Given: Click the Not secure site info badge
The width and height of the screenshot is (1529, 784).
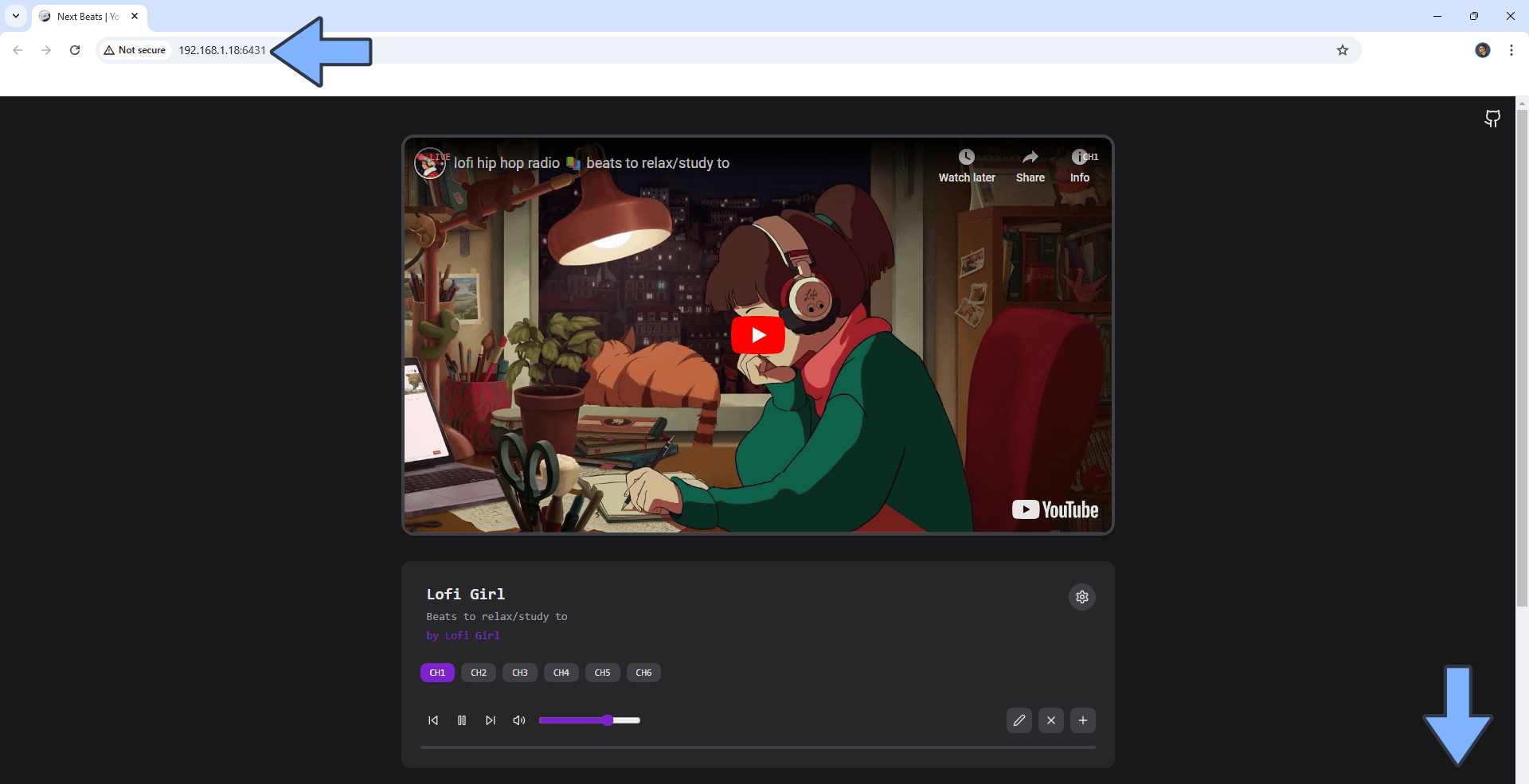Looking at the screenshot, I should pos(135,50).
